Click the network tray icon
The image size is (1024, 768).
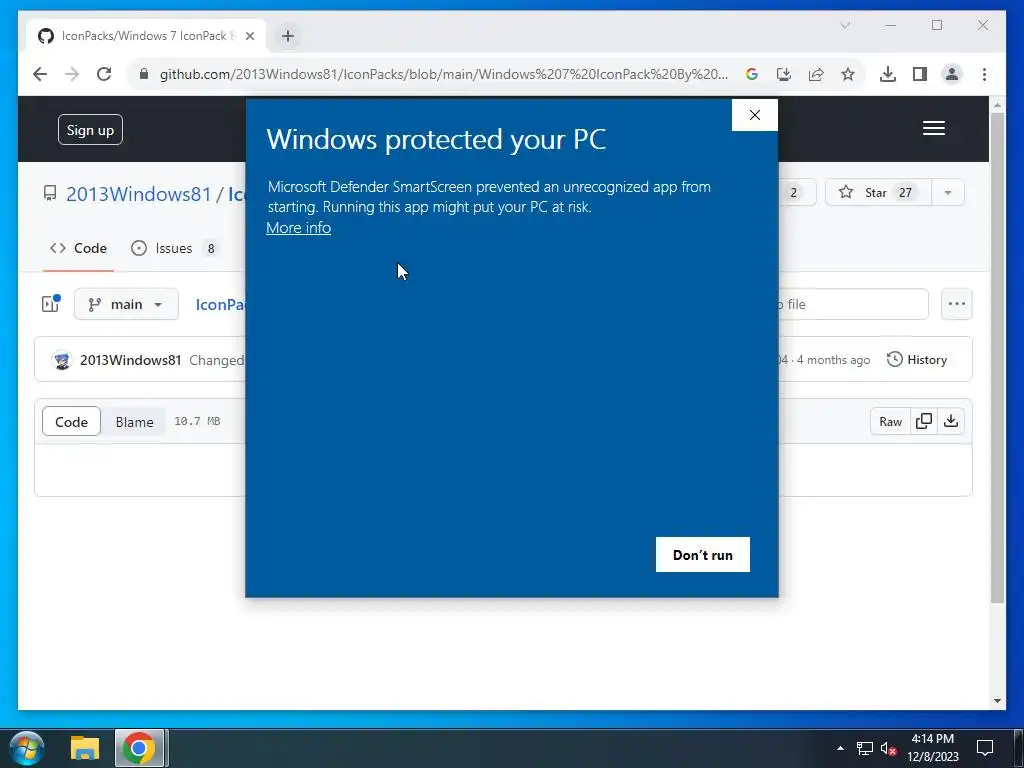click(865, 748)
